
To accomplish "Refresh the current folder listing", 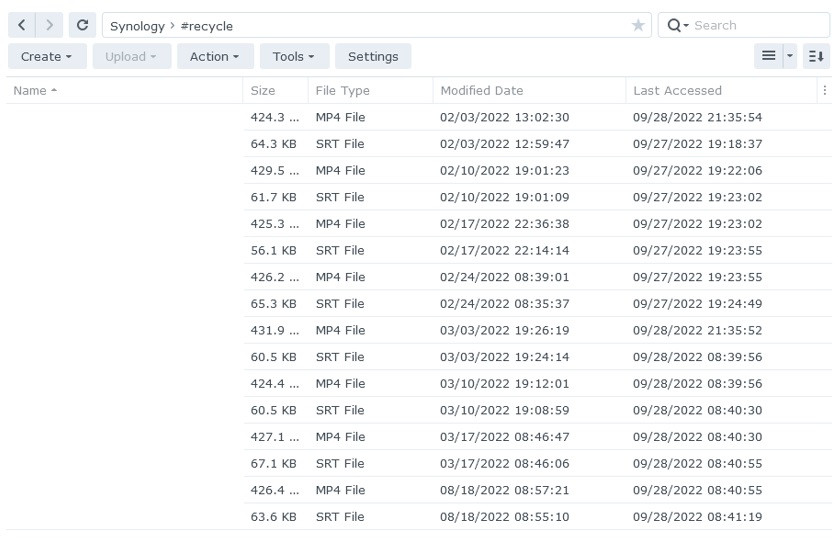I will pos(83,25).
